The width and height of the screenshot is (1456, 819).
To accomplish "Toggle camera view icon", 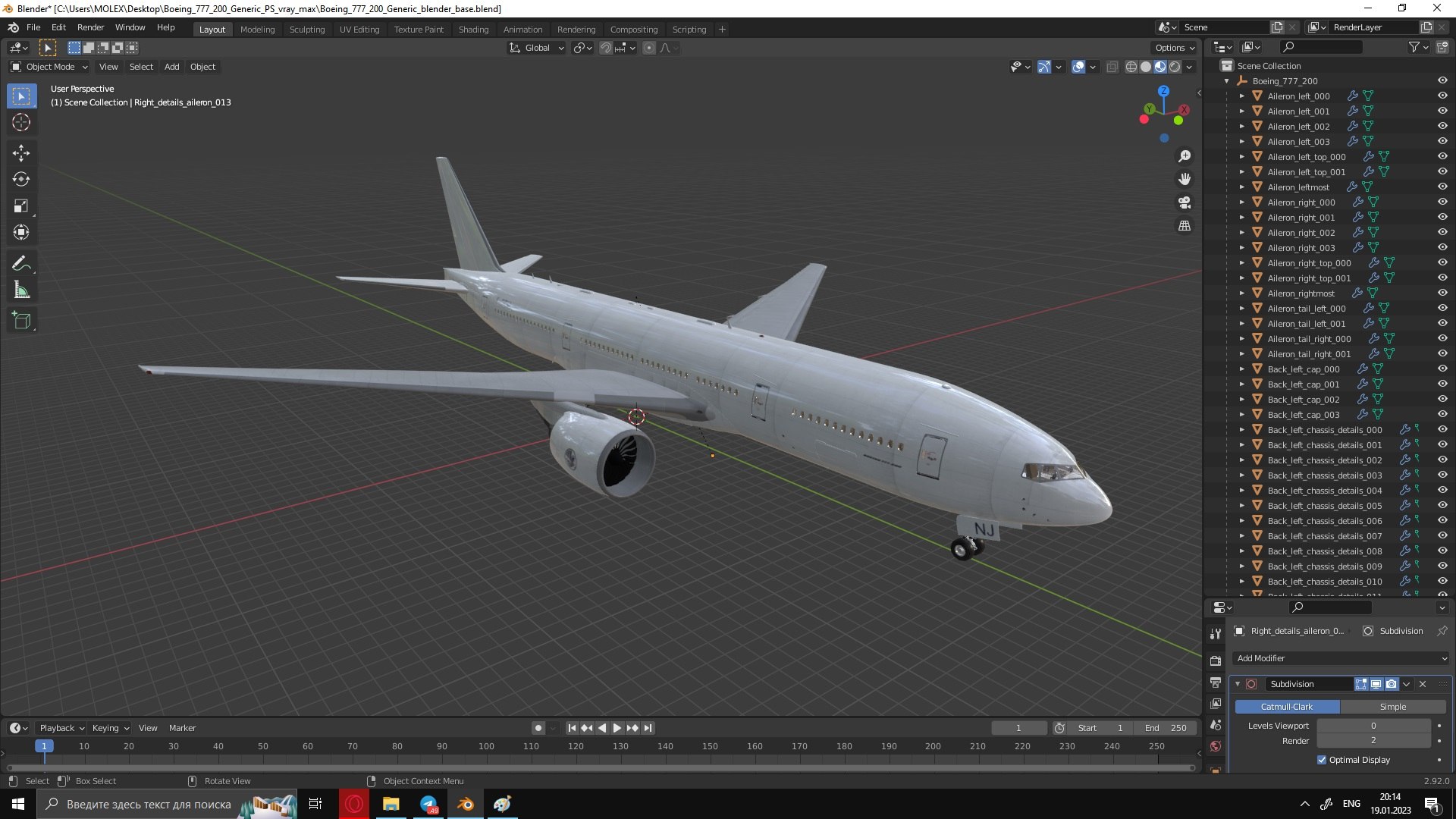I will (x=1185, y=202).
